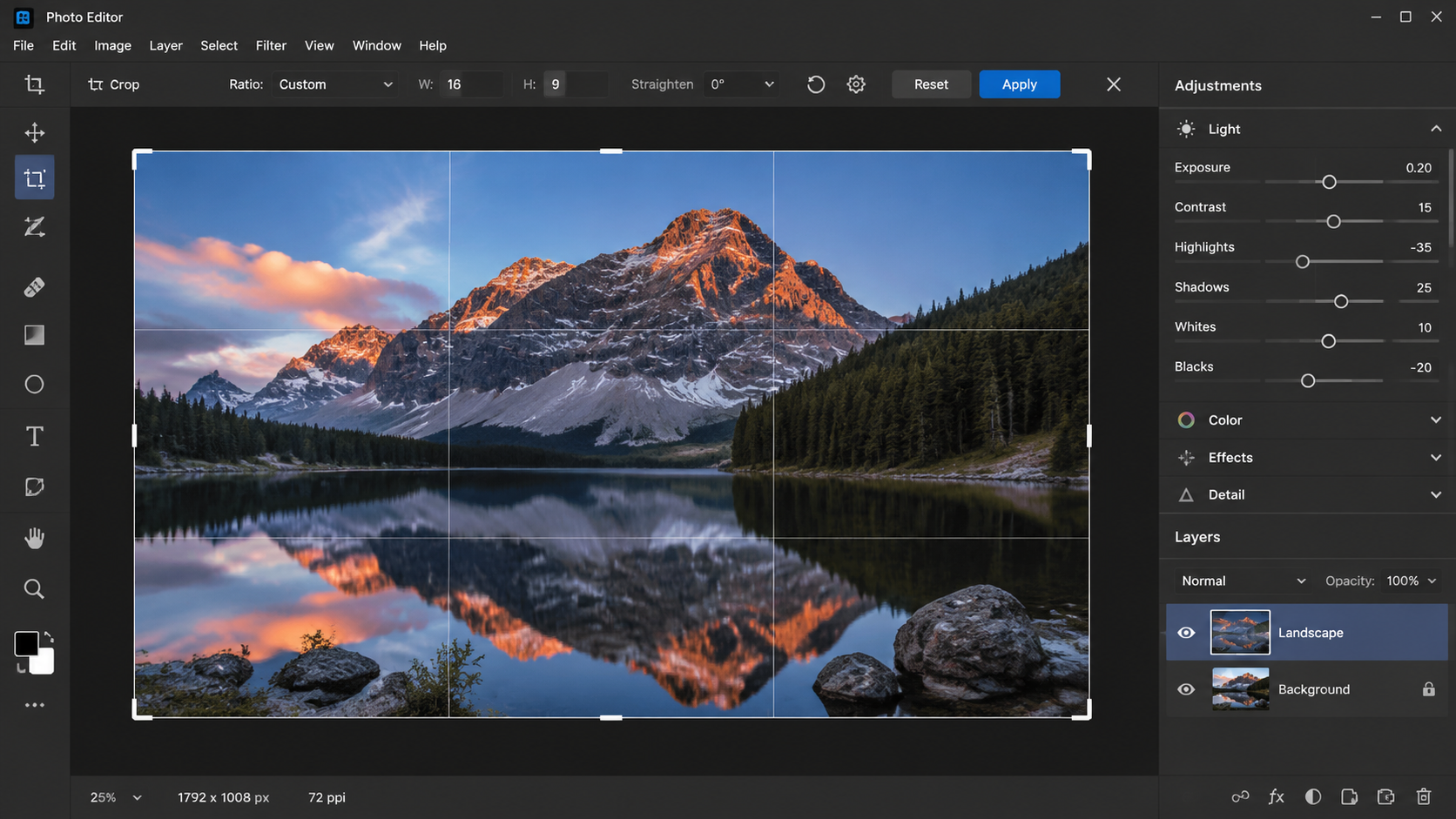The width and height of the screenshot is (1456, 819).
Task: Select the Text tool
Action: click(x=34, y=436)
